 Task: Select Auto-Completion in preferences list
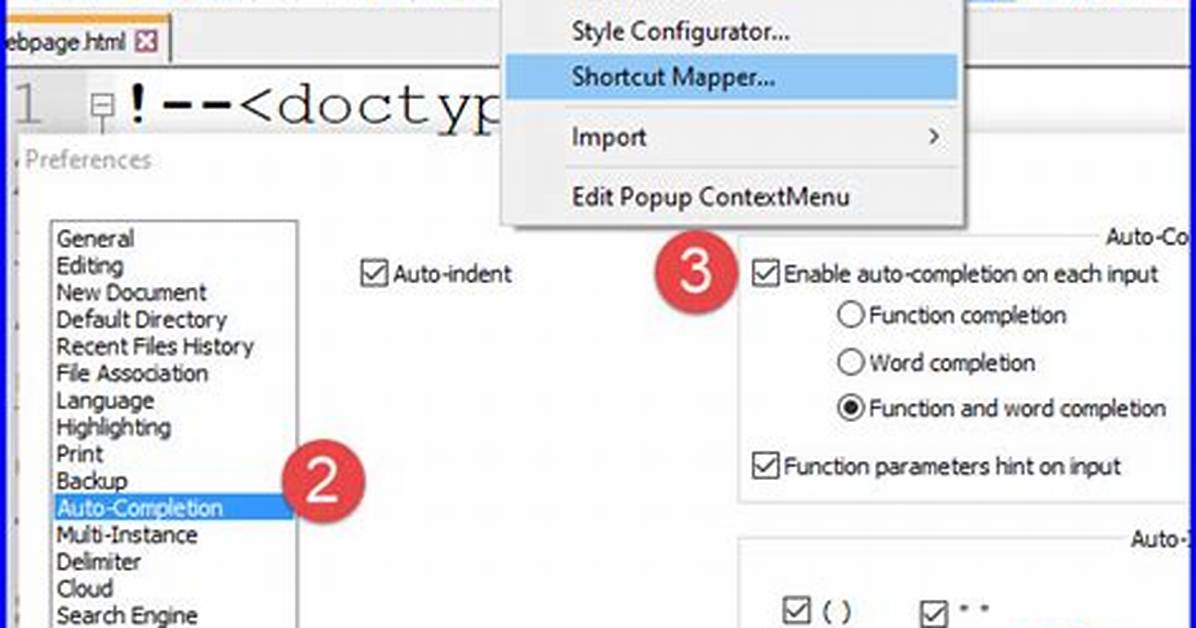(173, 507)
